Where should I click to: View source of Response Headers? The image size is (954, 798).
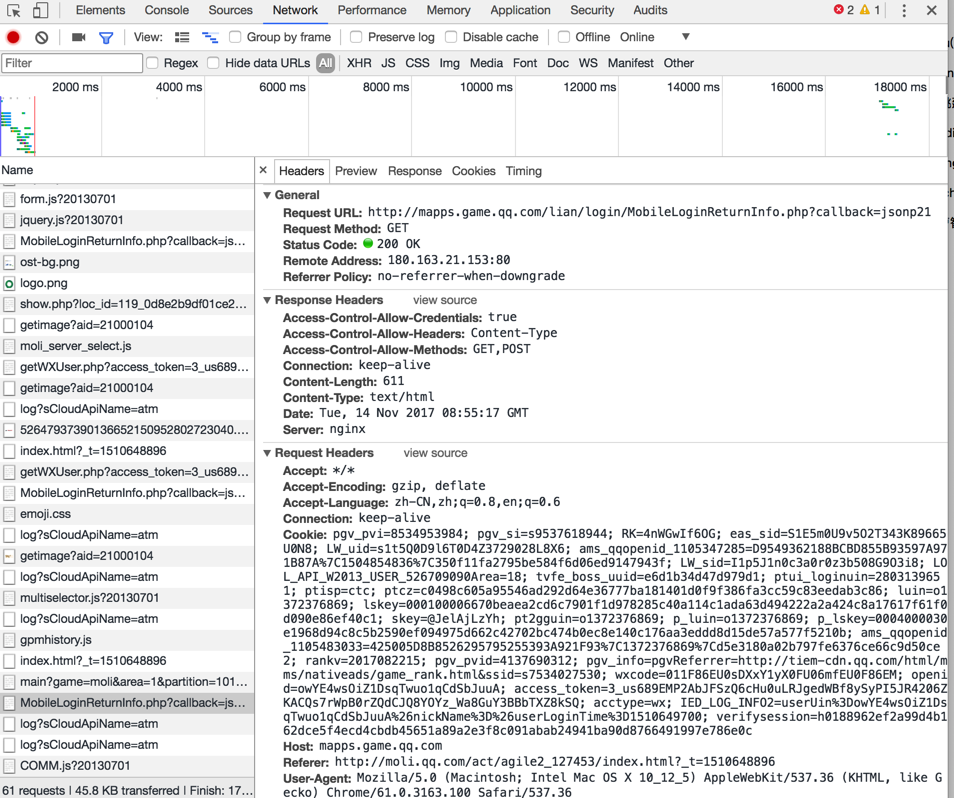[445, 300]
